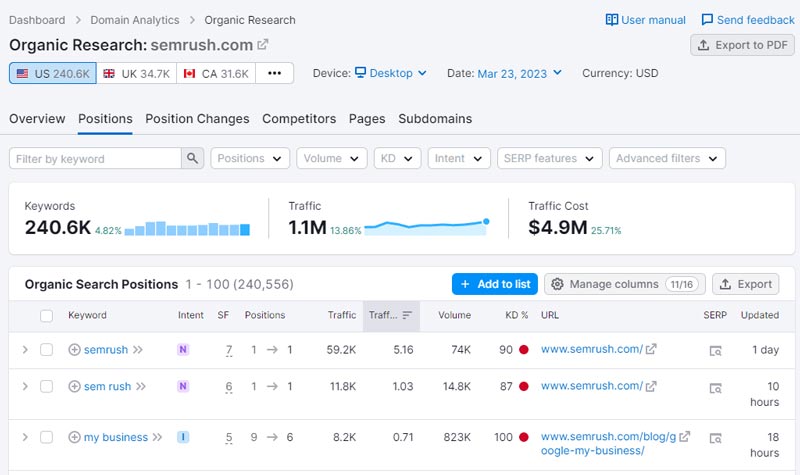Select the US 240.6K database
The height and width of the screenshot is (475, 800).
point(53,73)
